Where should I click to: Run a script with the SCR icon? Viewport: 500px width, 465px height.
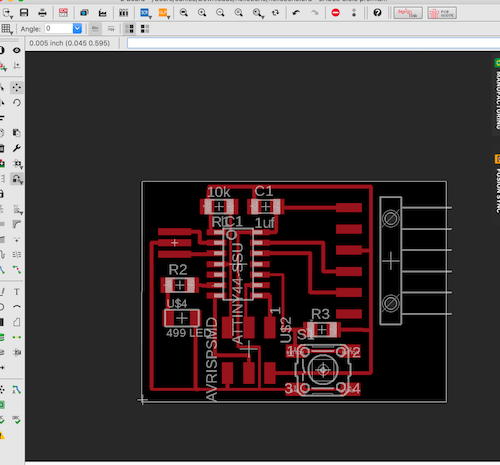[x=145, y=13]
